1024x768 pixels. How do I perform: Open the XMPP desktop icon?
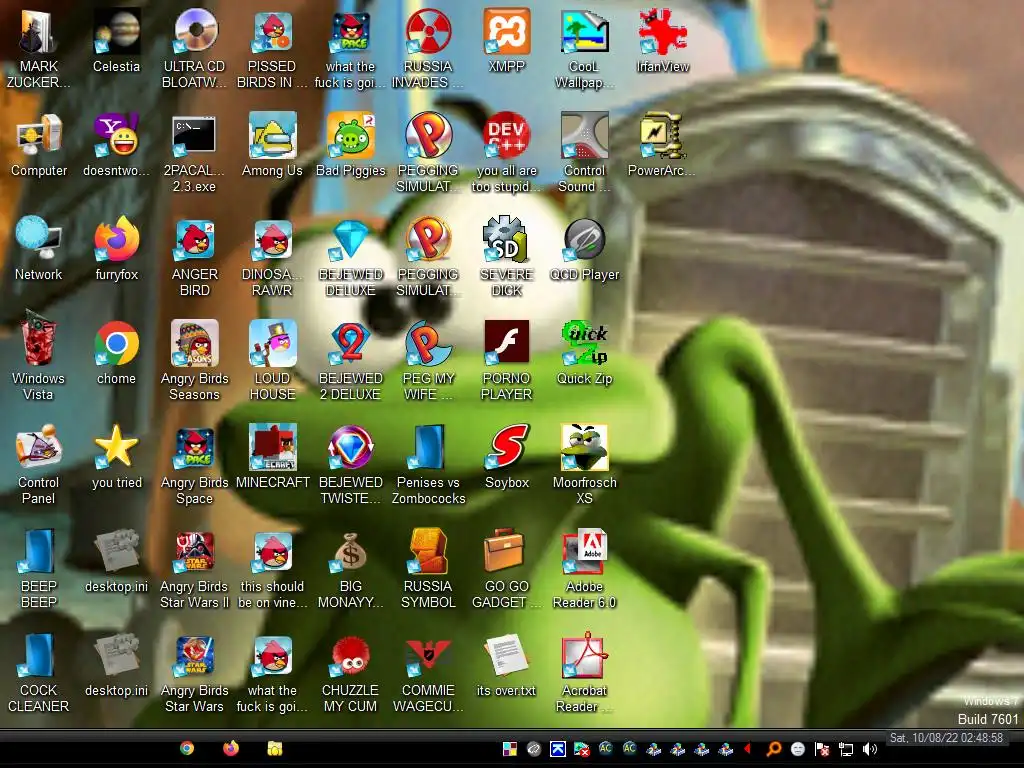[x=506, y=40]
